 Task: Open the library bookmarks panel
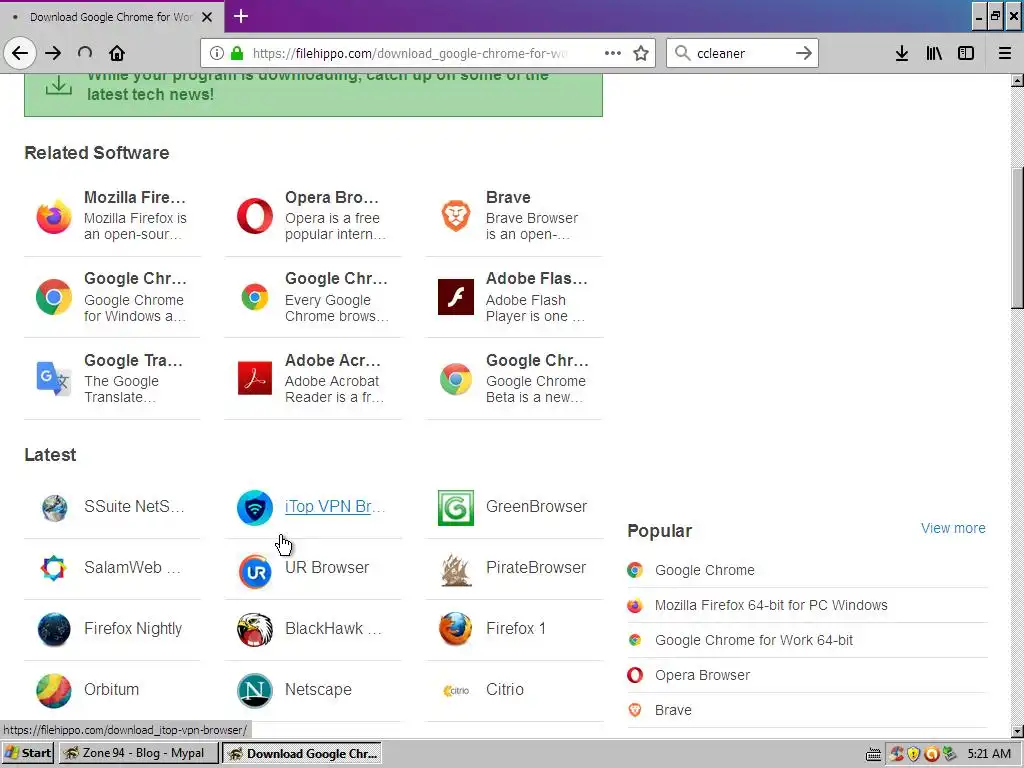coord(934,53)
